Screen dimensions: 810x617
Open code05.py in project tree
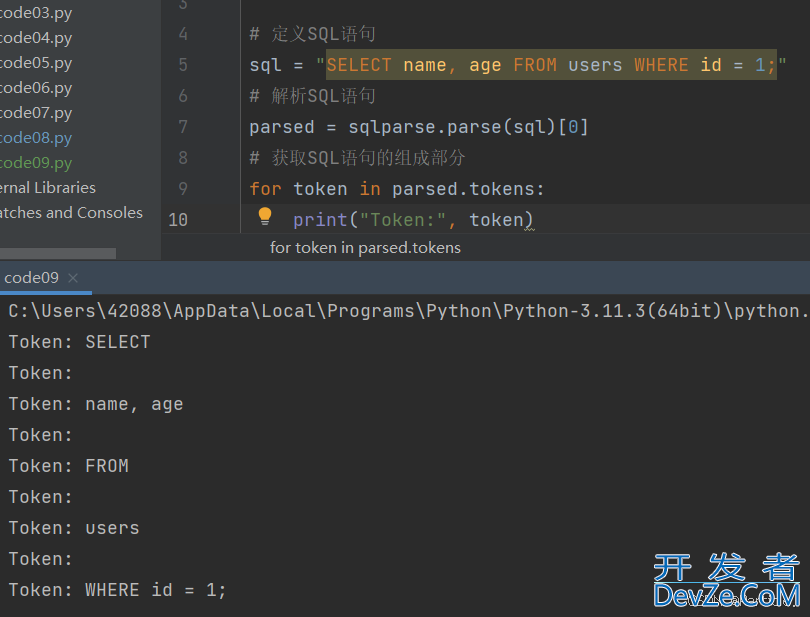click(36, 63)
